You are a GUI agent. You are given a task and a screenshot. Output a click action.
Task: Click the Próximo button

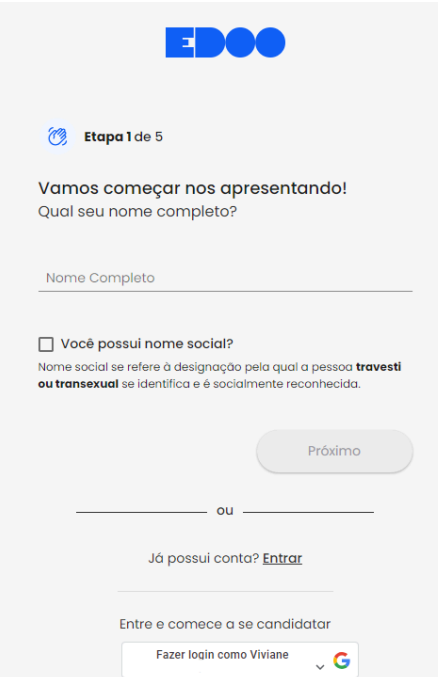(334, 451)
